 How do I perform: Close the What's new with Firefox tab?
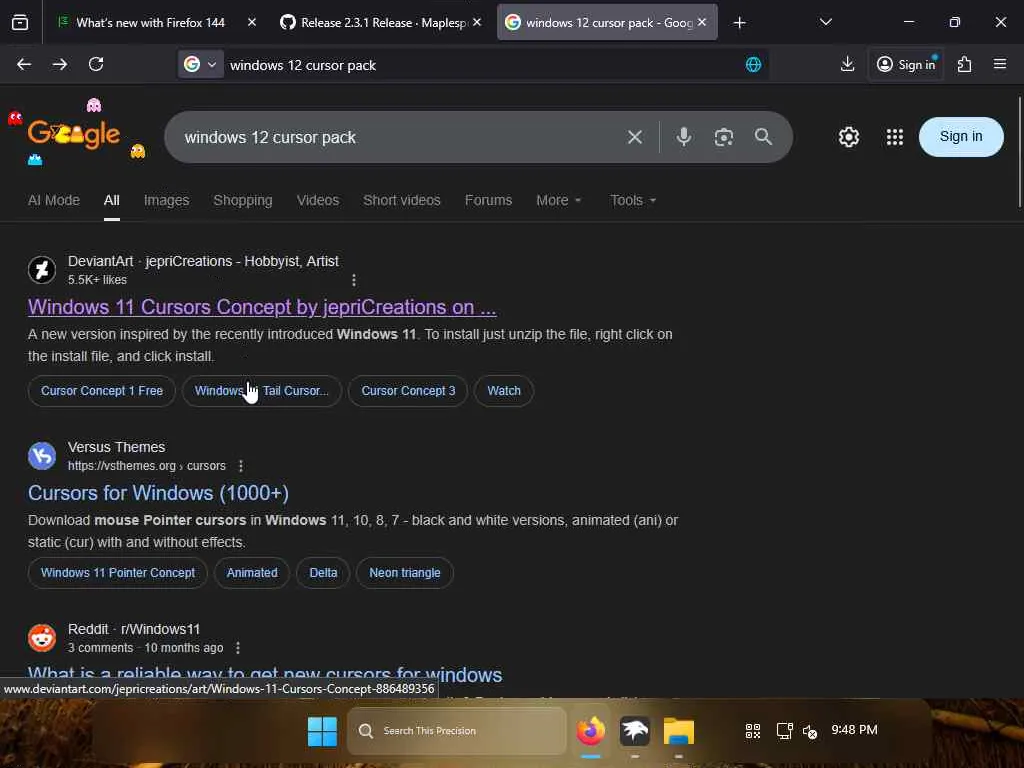point(252,22)
